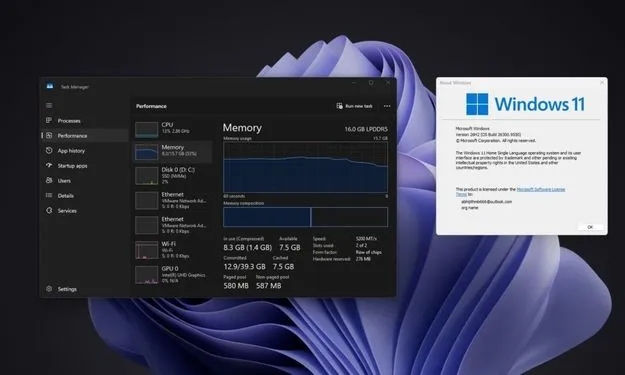The image size is (625, 375).
Task: Click Run new task button
Action: click(354, 106)
